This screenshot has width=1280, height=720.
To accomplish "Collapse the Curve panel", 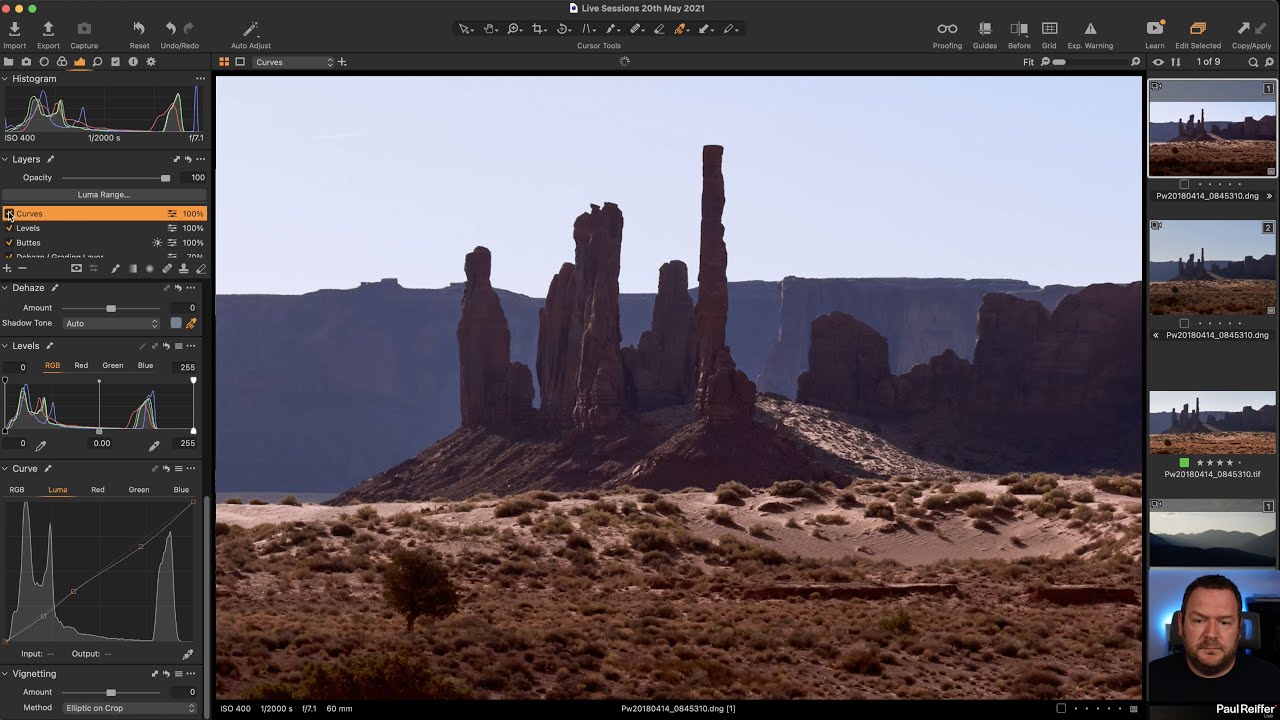I will [x=5, y=468].
